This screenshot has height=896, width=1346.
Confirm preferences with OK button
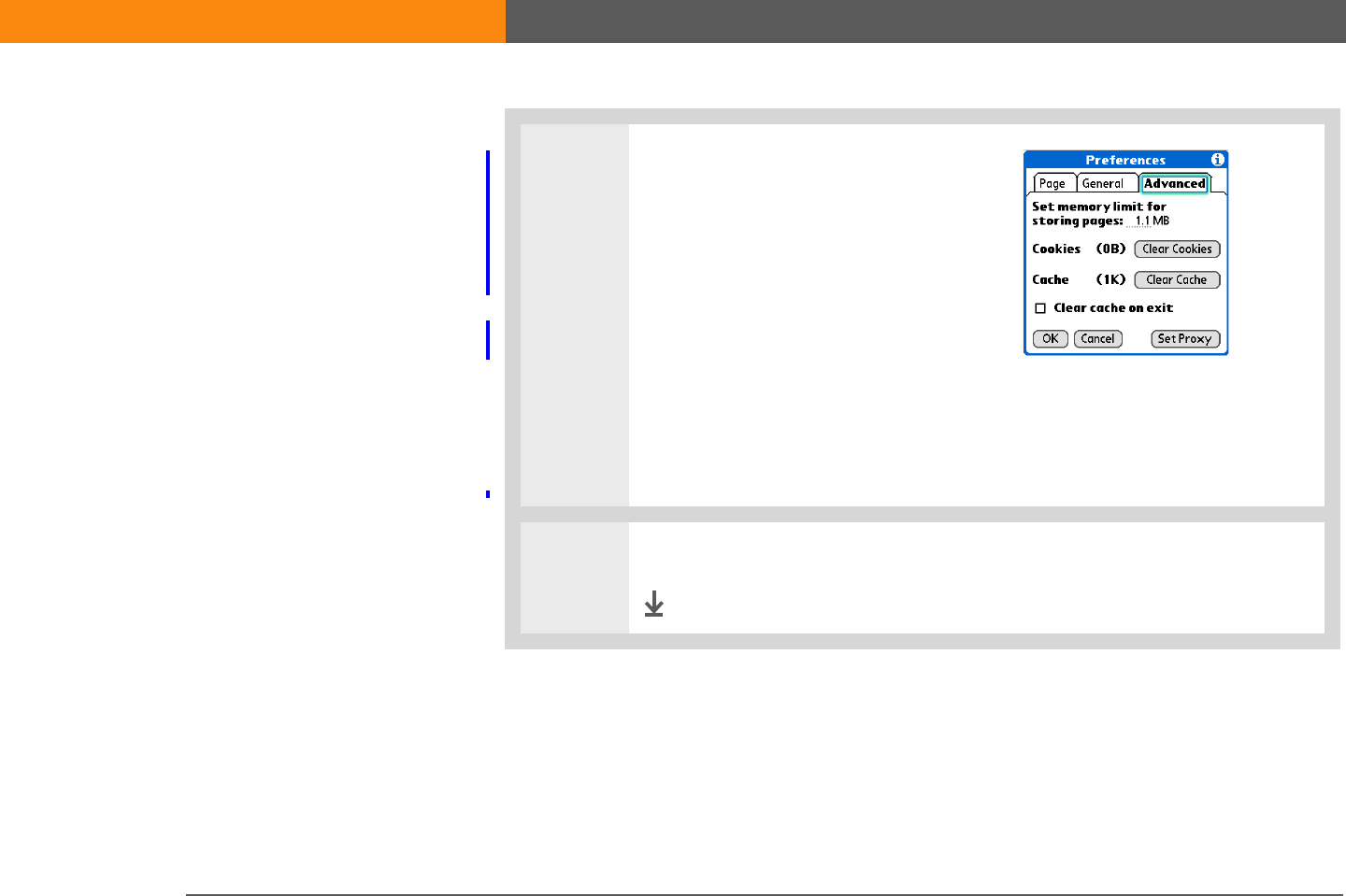pos(1051,339)
